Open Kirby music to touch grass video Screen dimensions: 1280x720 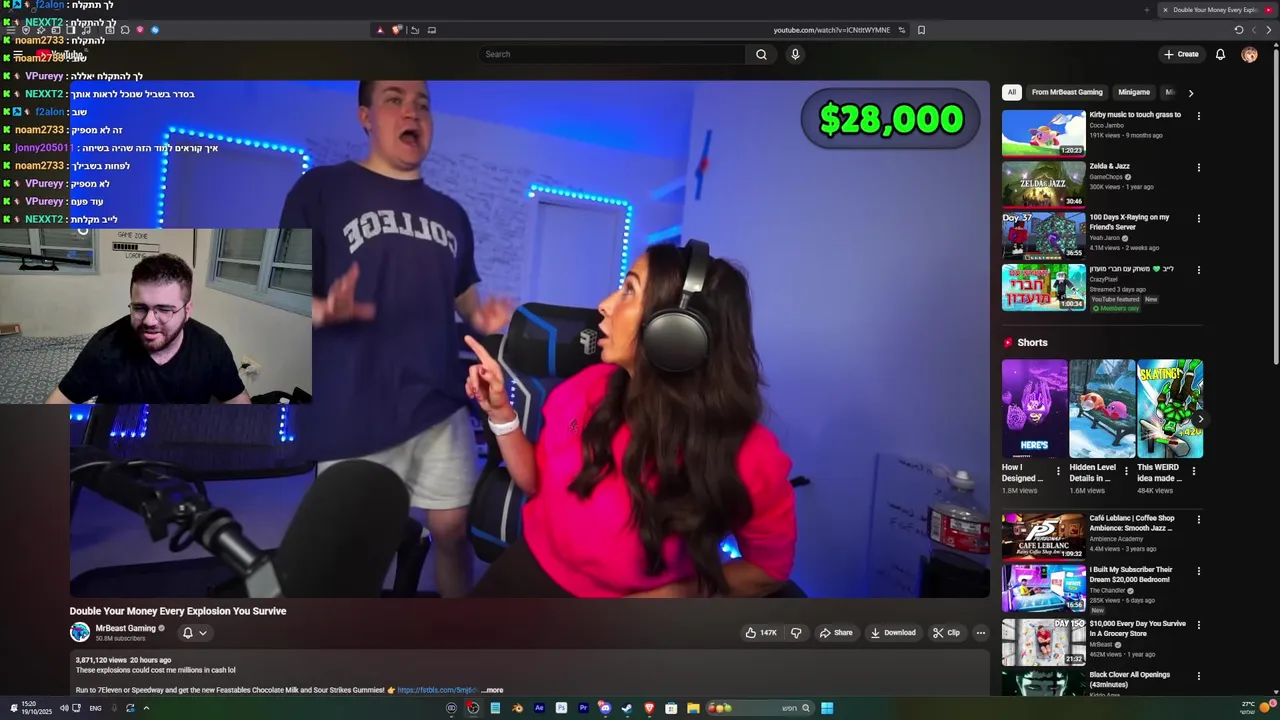tap(1043, 133)
